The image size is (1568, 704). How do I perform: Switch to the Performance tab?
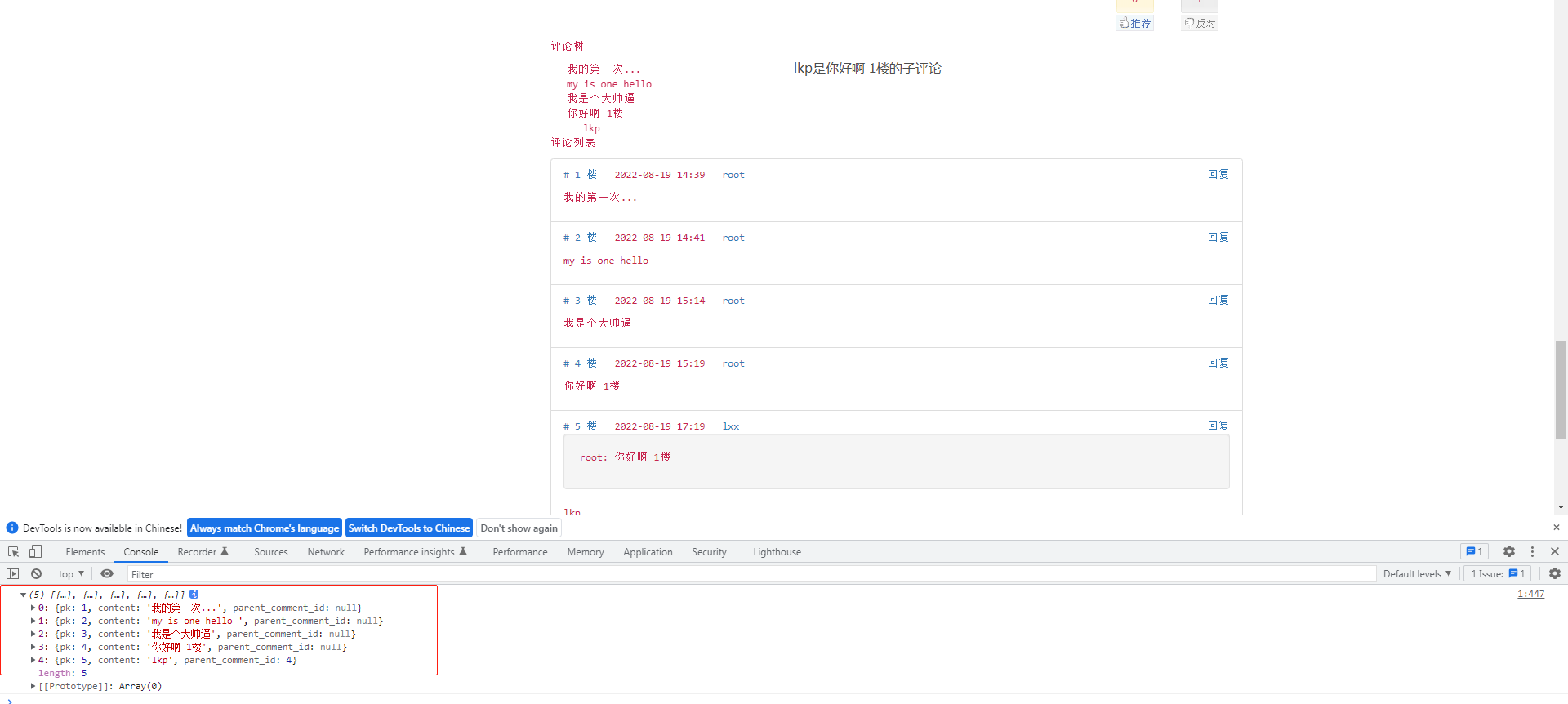[x=520, y=552]
